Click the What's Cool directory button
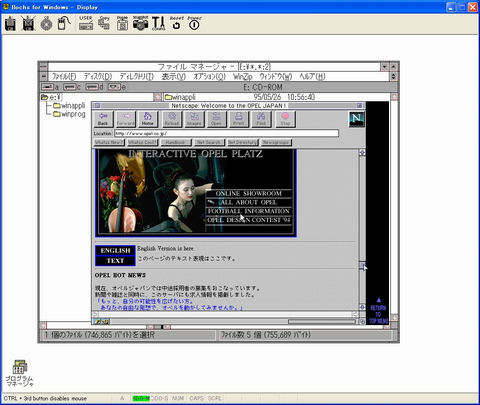 coord(142,142)
